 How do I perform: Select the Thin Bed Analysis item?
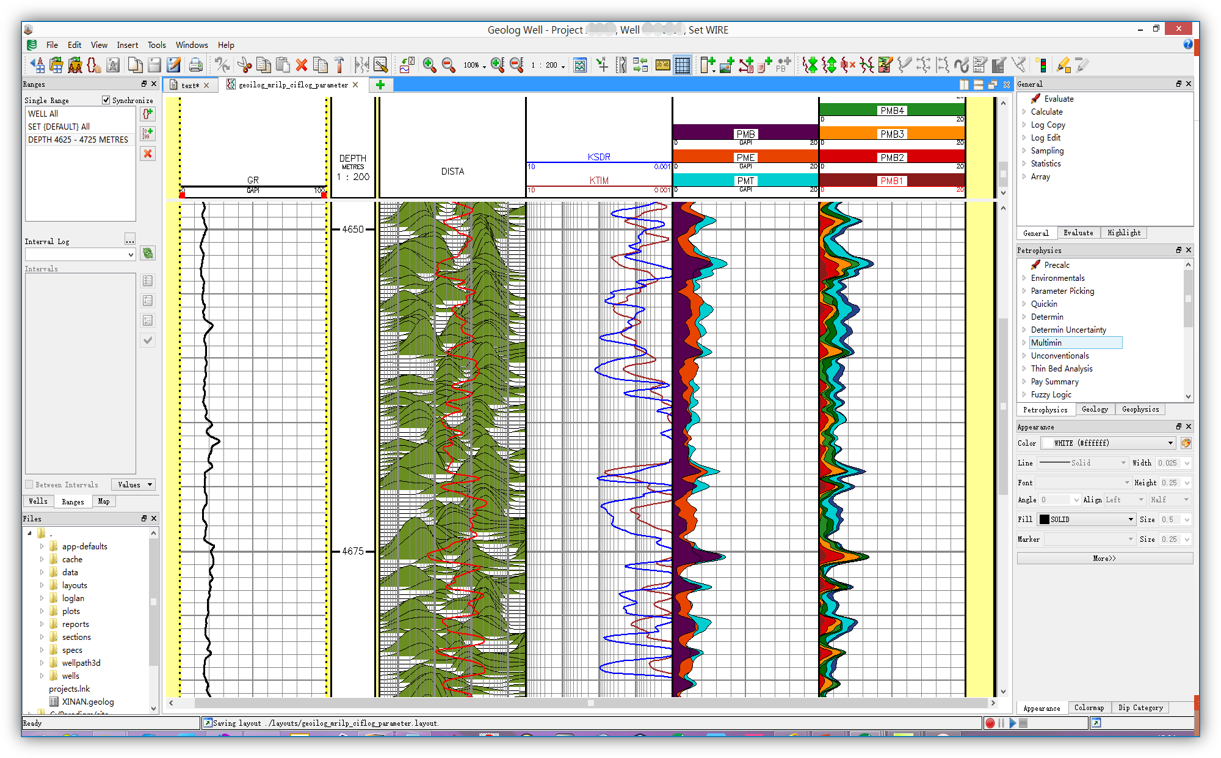1061,369
